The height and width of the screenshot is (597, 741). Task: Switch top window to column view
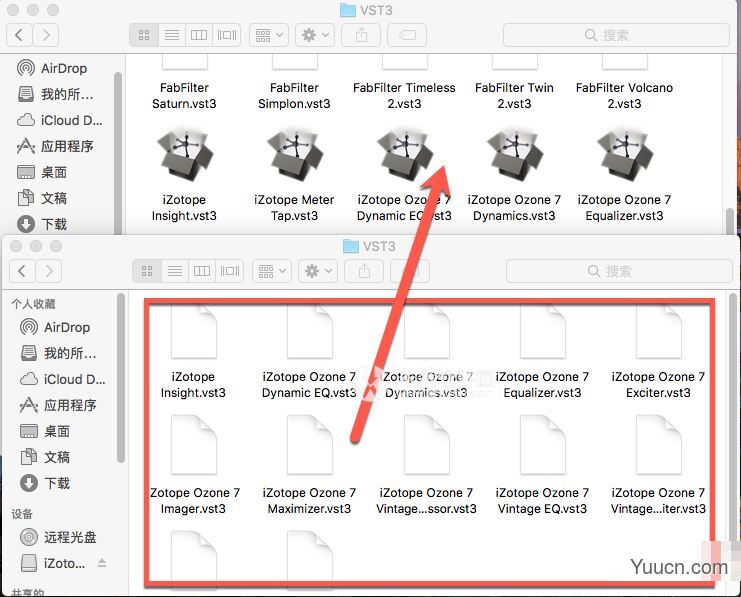[199, 35]
